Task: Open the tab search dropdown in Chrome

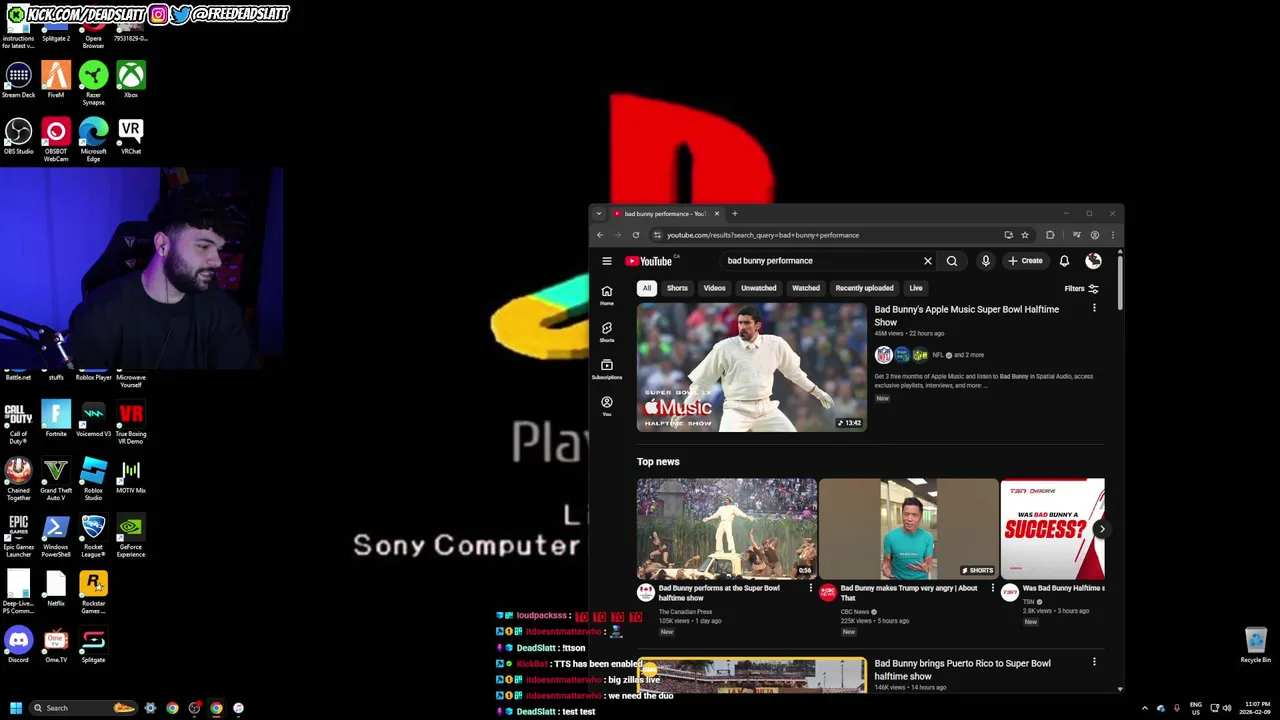Action: click(599, 213)
